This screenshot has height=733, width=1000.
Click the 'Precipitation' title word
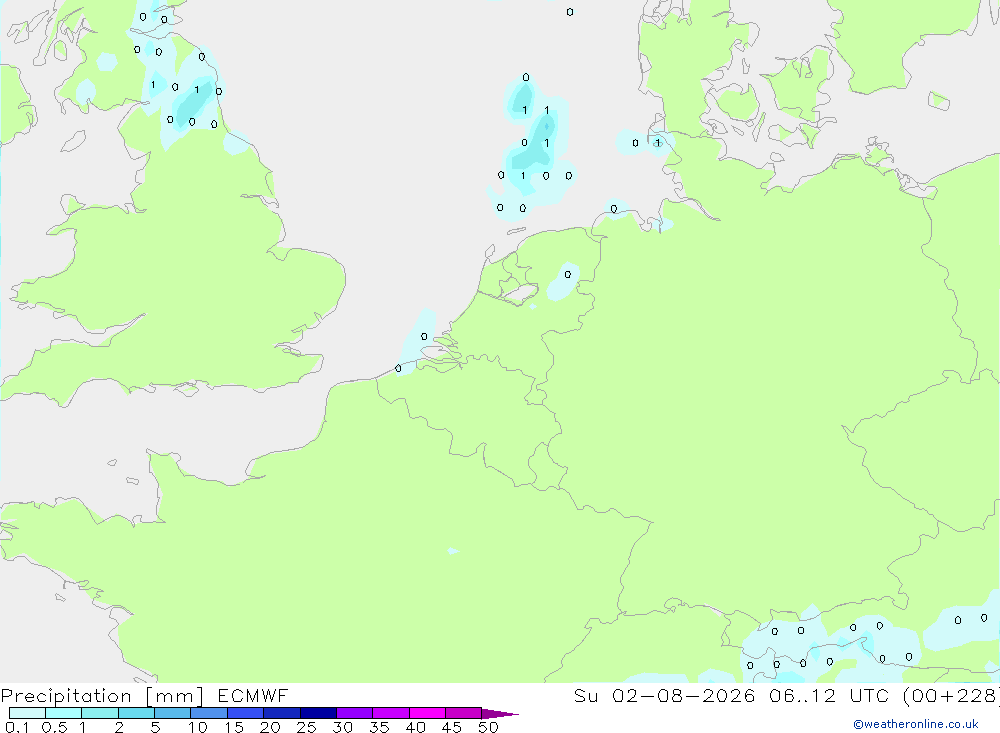(66, 696)
